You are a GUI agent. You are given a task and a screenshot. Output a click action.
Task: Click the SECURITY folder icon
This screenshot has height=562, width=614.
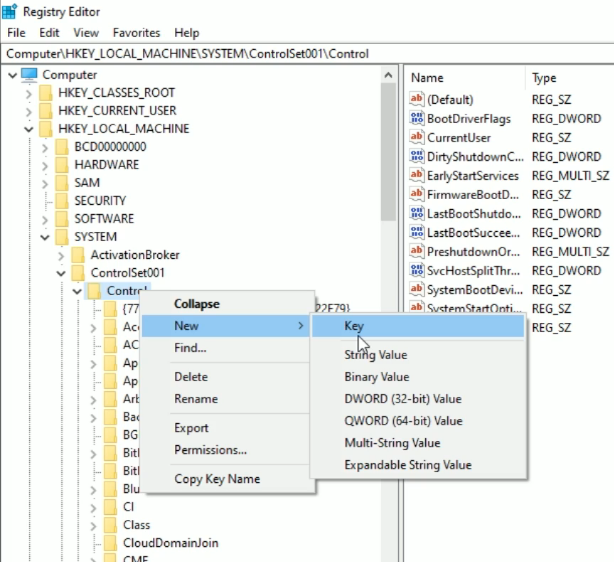[x=62, y=201]
